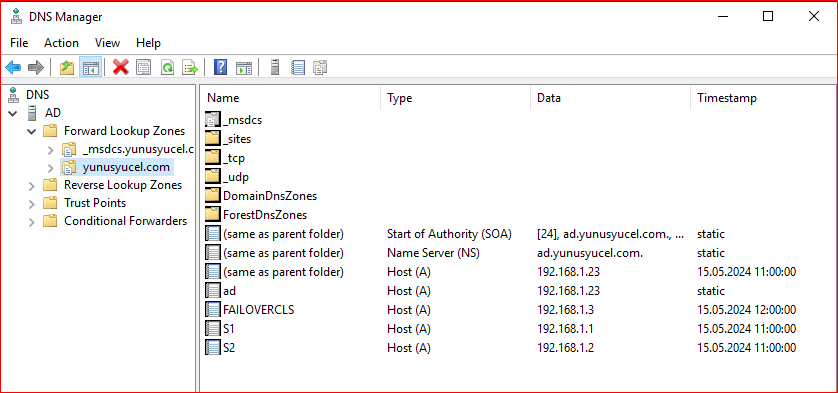Click the S2 host record icon

click(213, 348)
